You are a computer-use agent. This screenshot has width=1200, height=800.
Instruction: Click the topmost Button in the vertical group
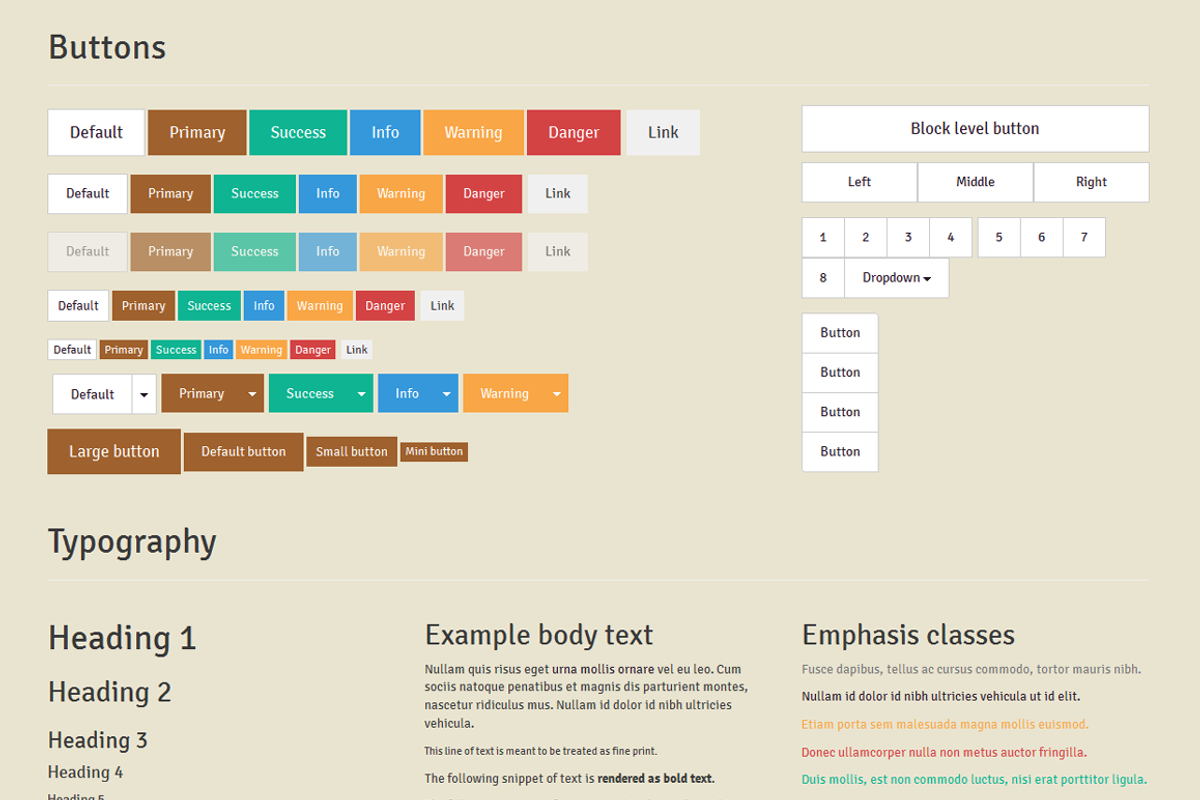pyautogui.click(x=840, y=333)
